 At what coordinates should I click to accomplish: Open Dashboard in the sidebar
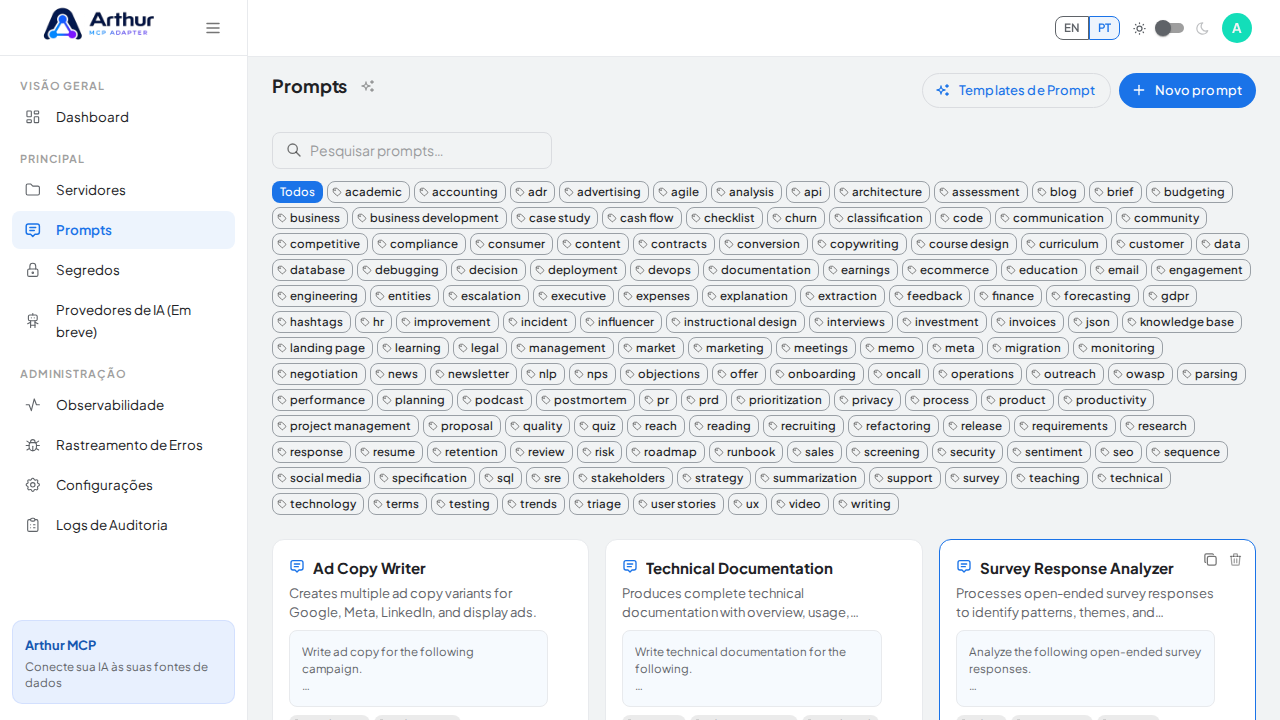[123, 117]
